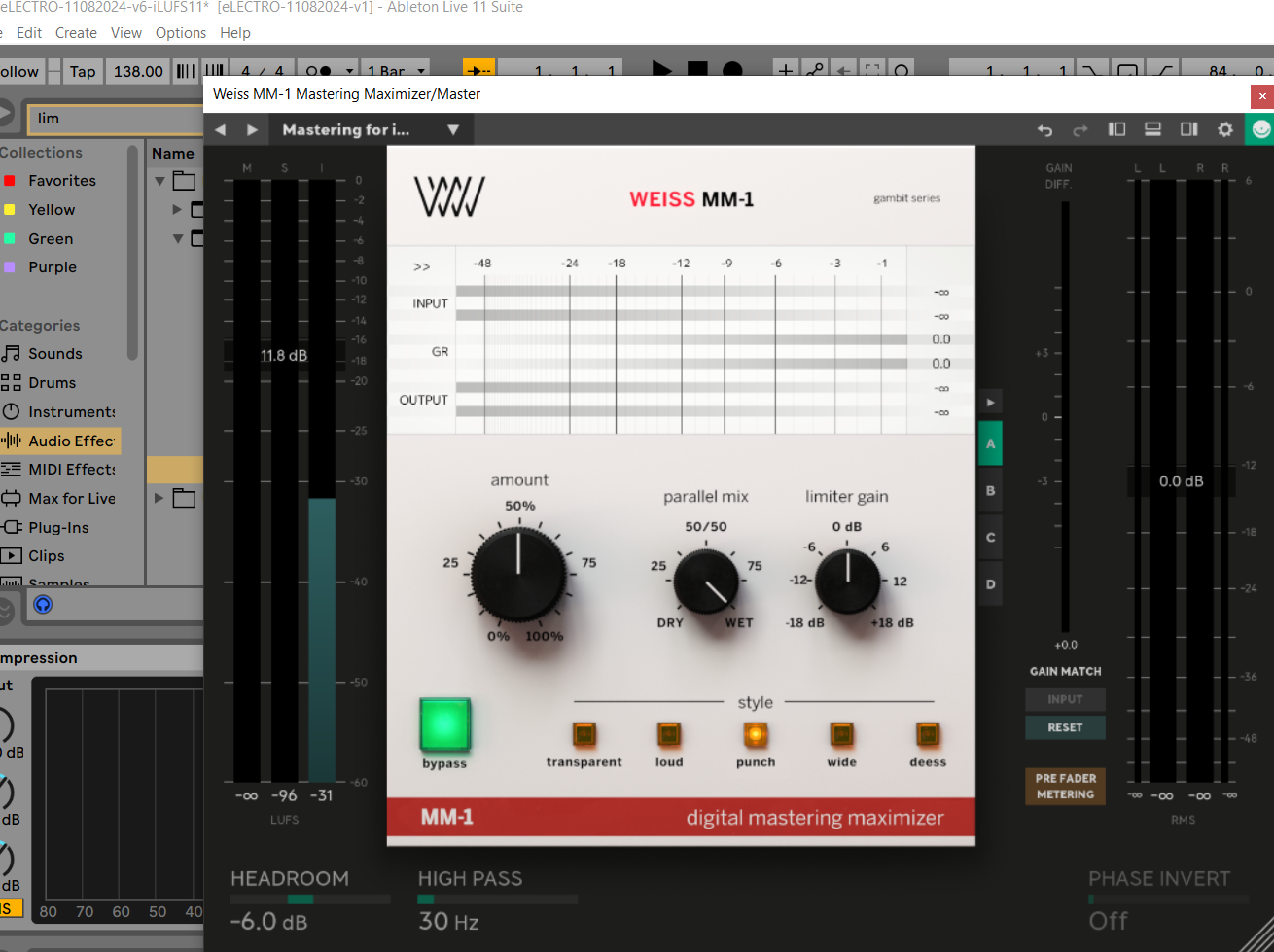
Task: Click the previous preset arrow in the plugin
Action: point(221,129)
